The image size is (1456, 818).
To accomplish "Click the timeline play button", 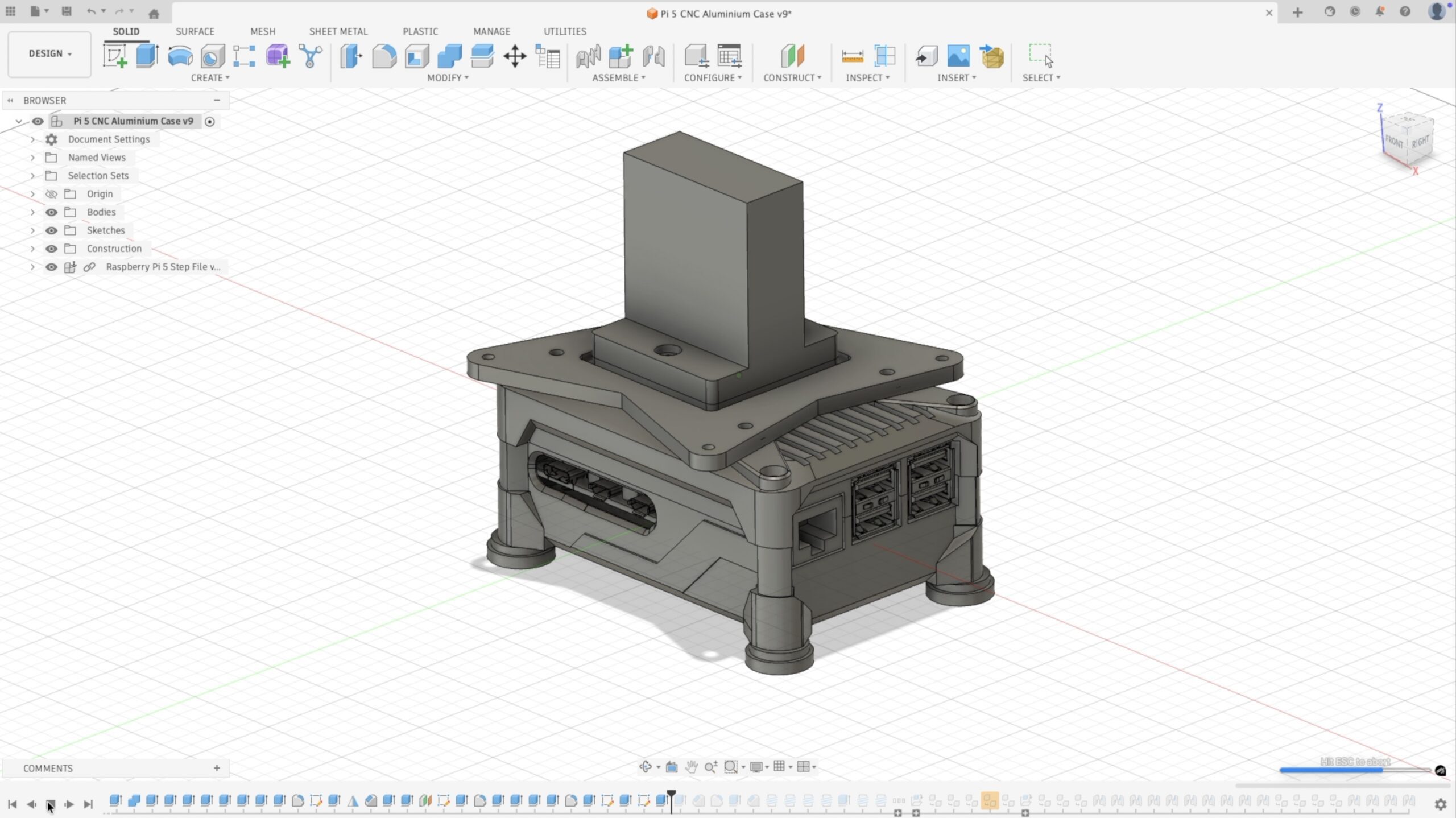I will click(69, 804).
